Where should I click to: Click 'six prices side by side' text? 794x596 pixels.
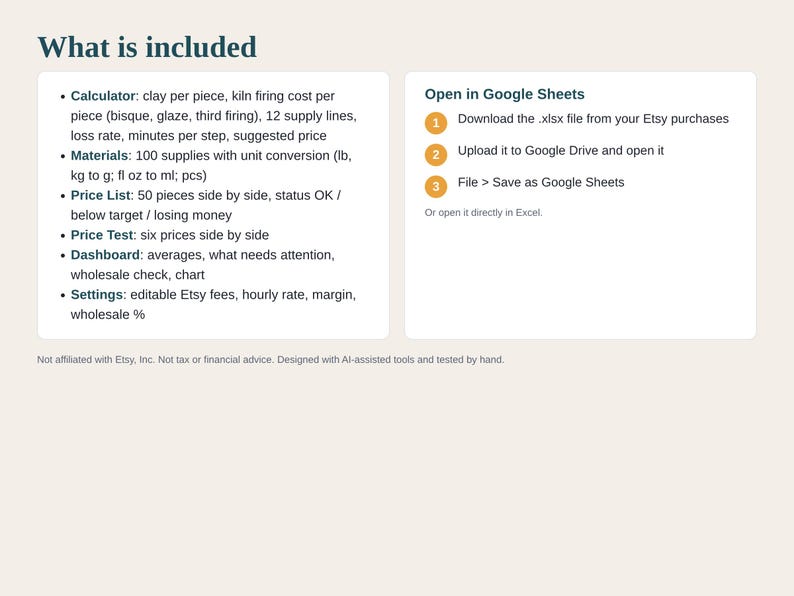coord(205,235)
